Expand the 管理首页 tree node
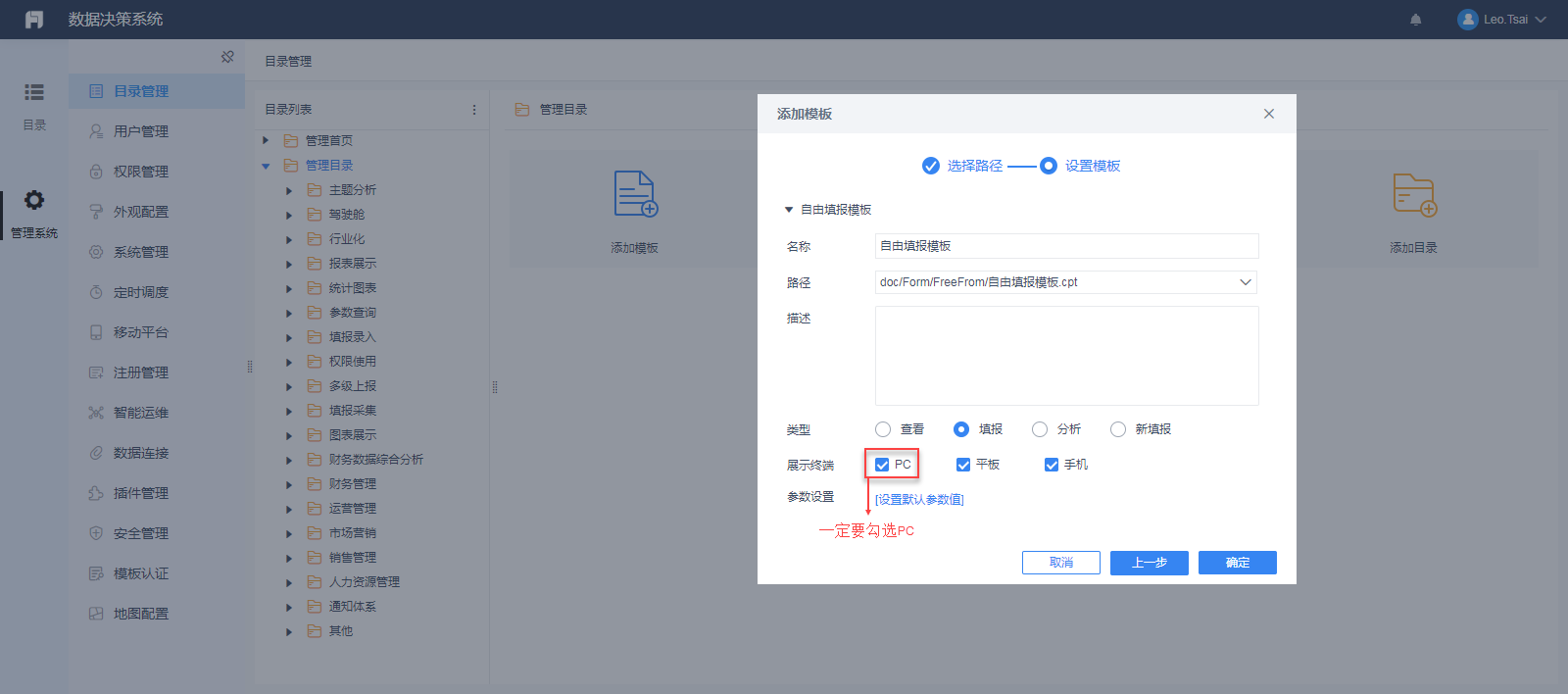This screenshot has height=694, width=1568. coord(266,141)
